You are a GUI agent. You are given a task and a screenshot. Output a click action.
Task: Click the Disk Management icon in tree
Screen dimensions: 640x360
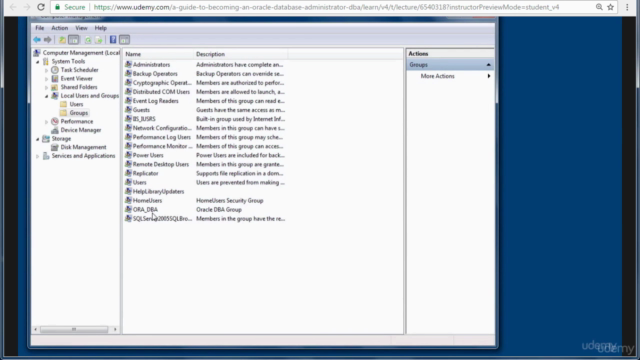55,147
